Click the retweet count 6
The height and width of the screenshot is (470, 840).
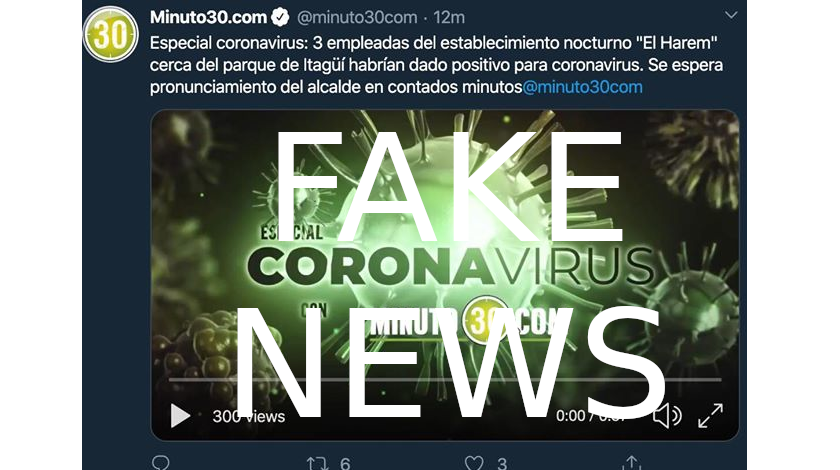(x=345, y=464)
